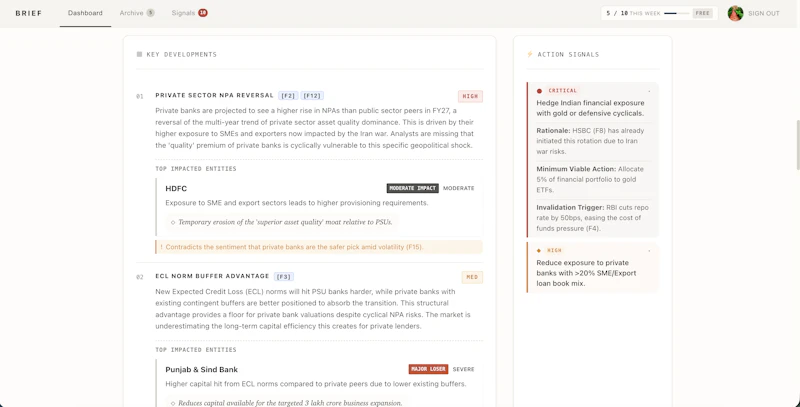This screenshot has height=407, width=800.
Task: Click the Archive count badge 5
Action: pos(151,13)
